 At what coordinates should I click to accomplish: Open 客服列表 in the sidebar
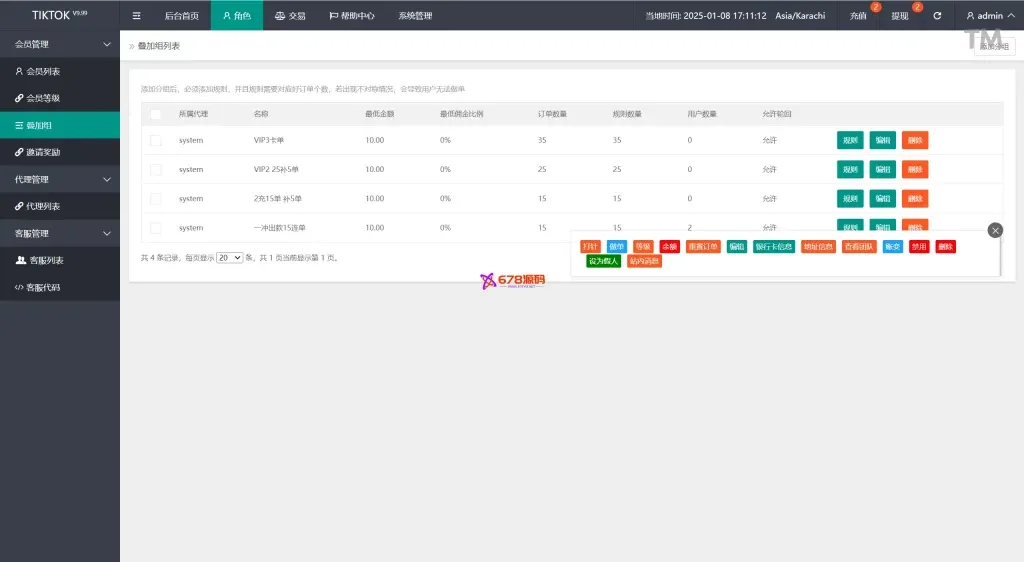click(45, 260)
